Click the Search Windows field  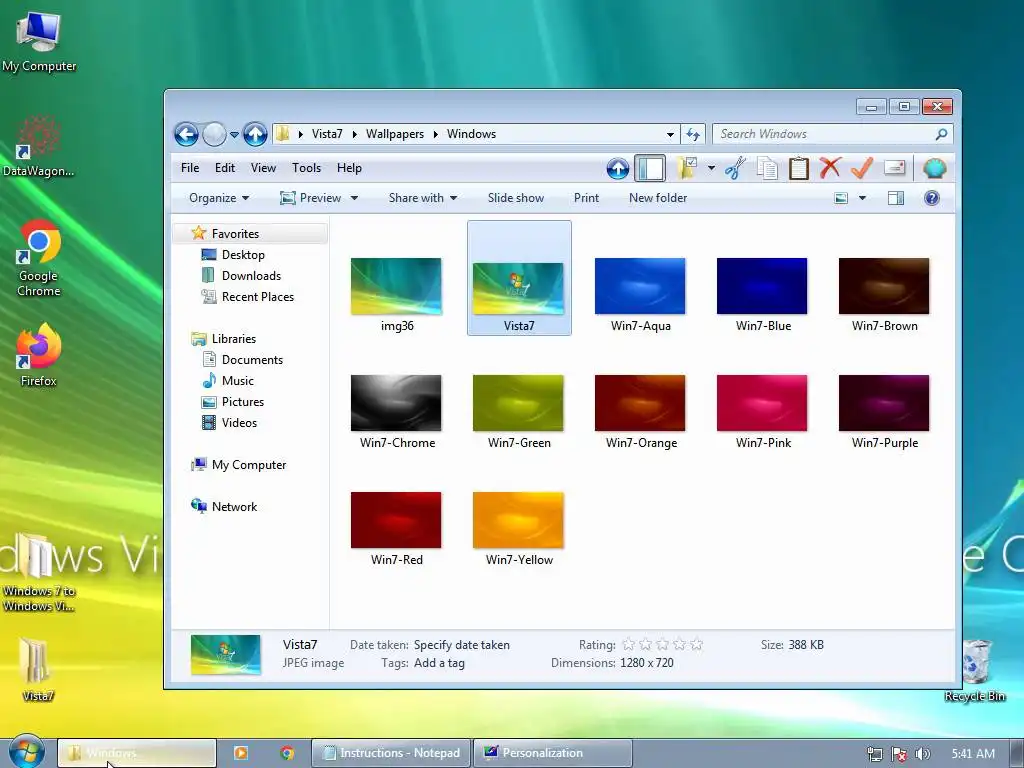(824, 134)
